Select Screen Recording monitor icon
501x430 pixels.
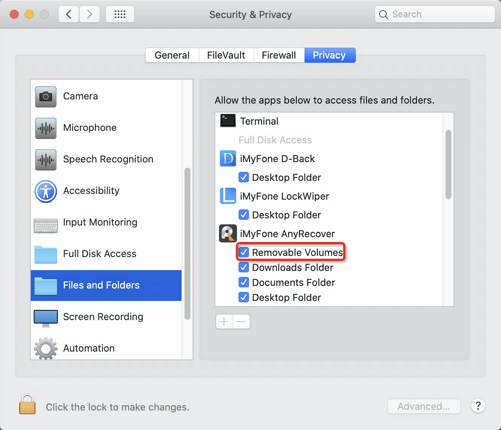pos(46,318)
